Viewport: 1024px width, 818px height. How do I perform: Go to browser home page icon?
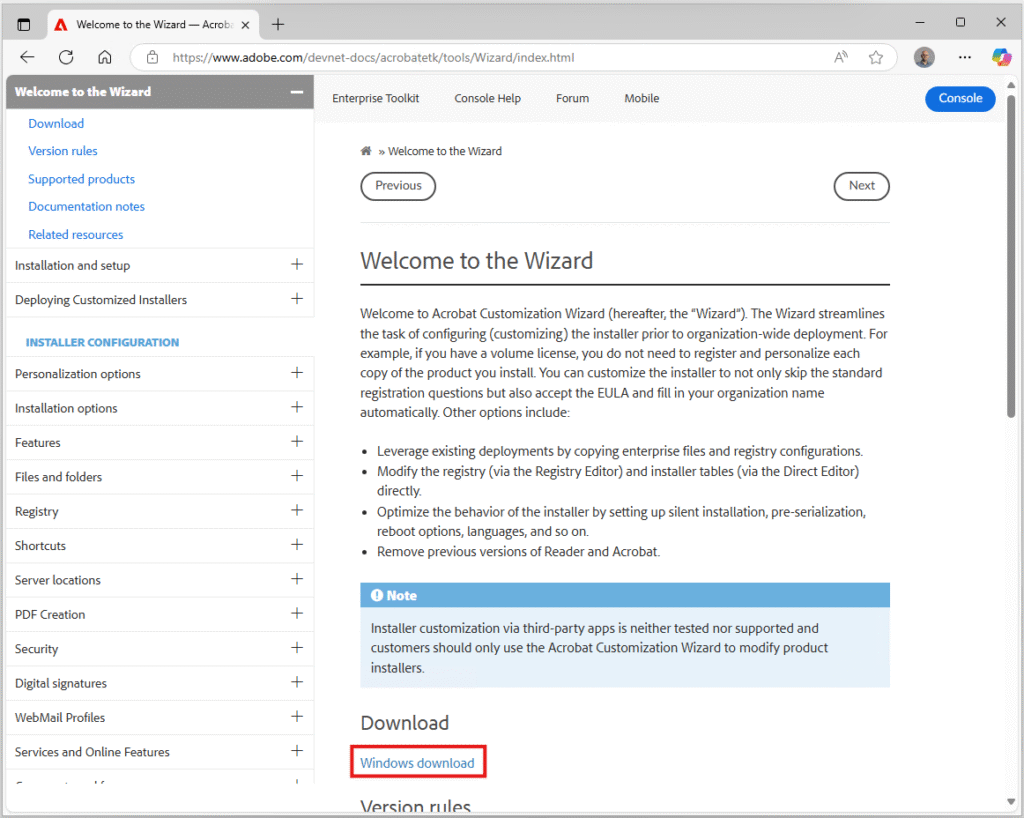(105, 57)
